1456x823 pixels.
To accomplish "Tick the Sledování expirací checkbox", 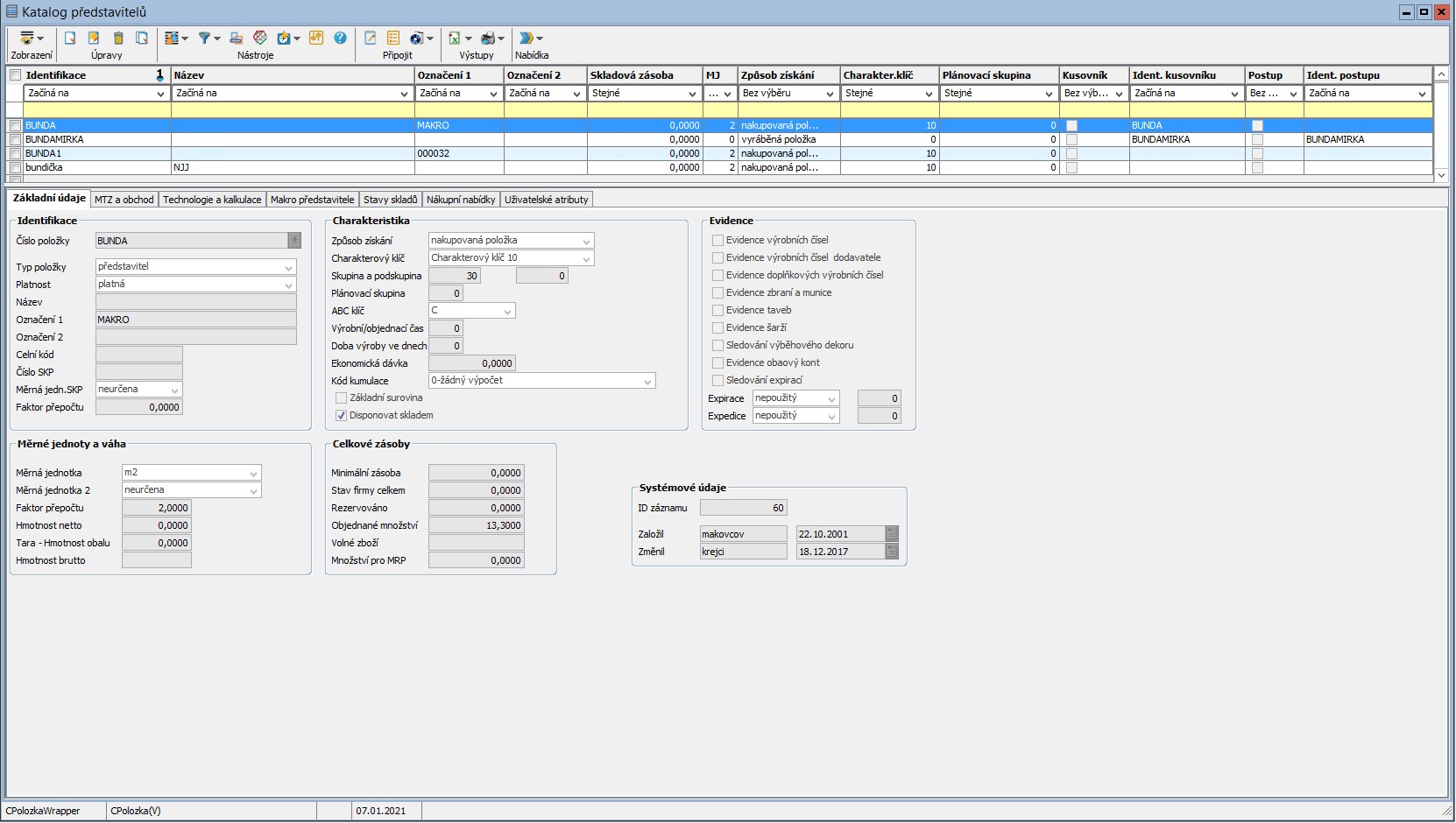I will [717, 380].
